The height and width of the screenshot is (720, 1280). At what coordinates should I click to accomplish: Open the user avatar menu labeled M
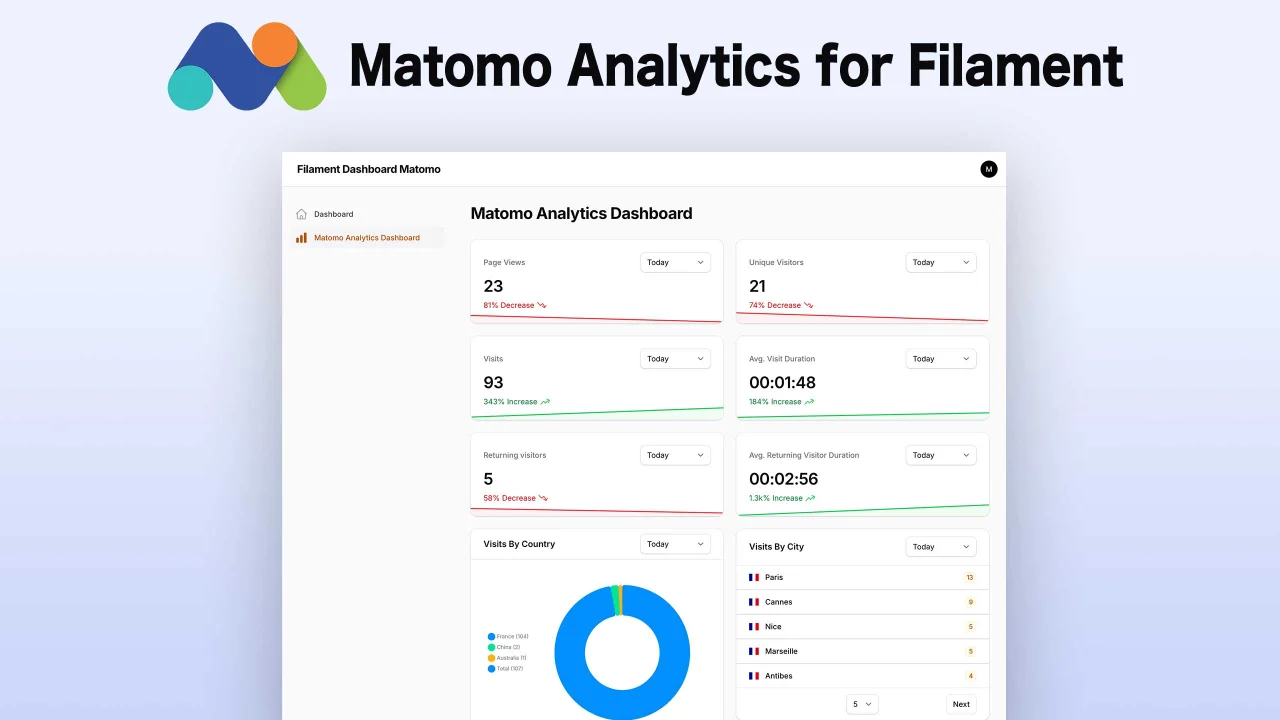coord(988,168)
